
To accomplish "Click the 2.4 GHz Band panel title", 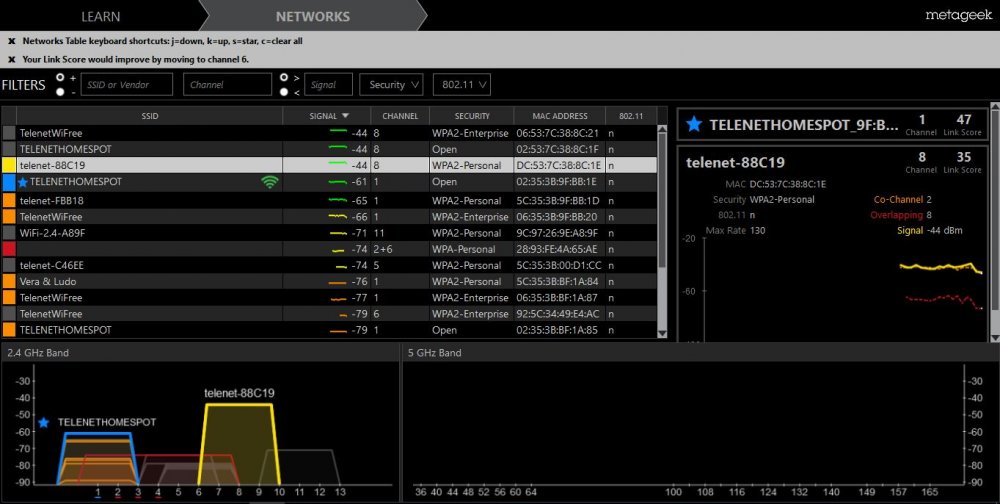I will pos(38,353).
